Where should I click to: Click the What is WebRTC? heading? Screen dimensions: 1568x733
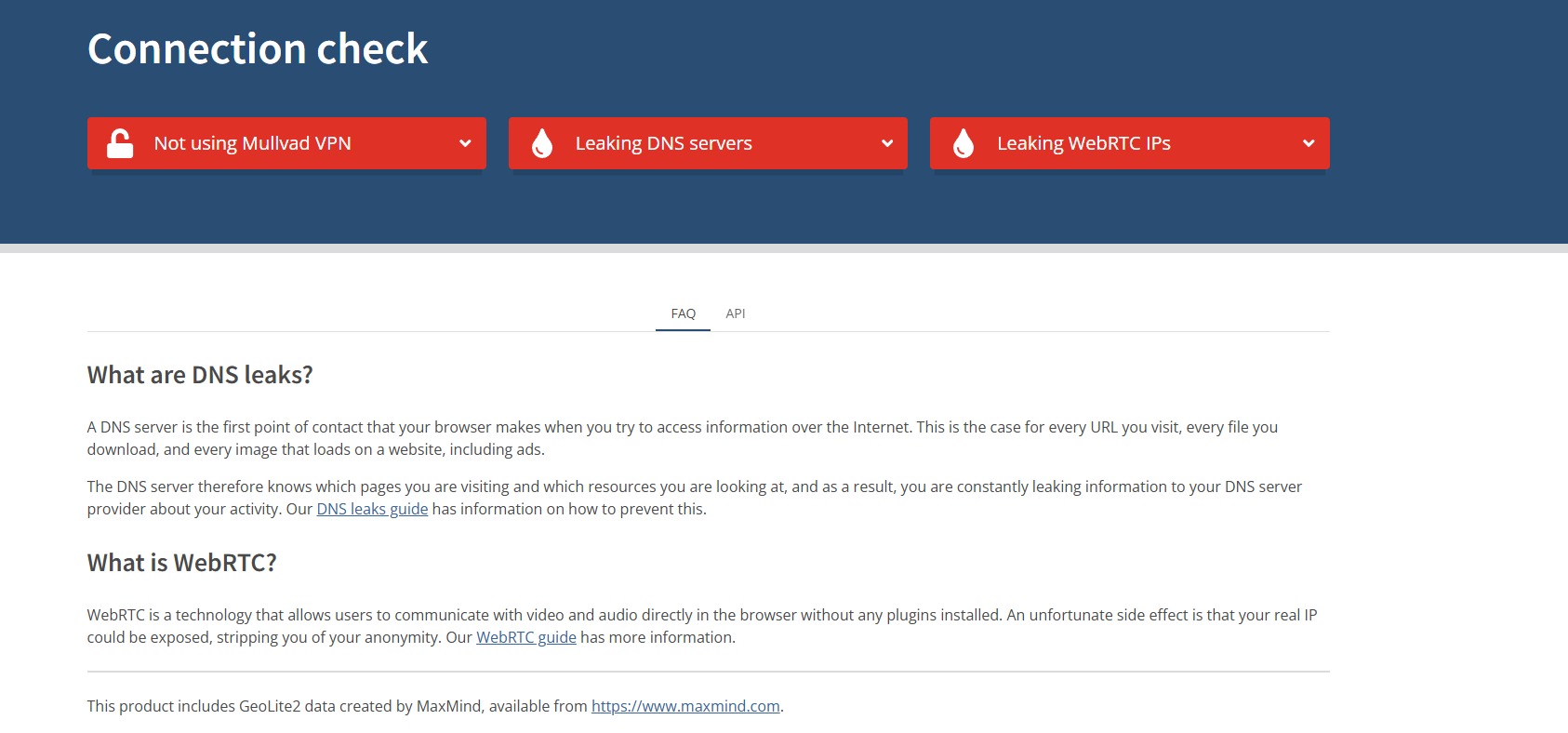(x=182, y=563)
